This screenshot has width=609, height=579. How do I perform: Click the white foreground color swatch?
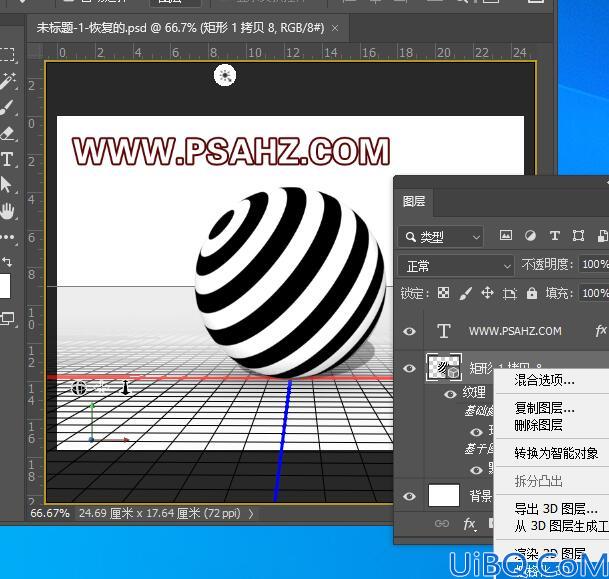point(5,286)
